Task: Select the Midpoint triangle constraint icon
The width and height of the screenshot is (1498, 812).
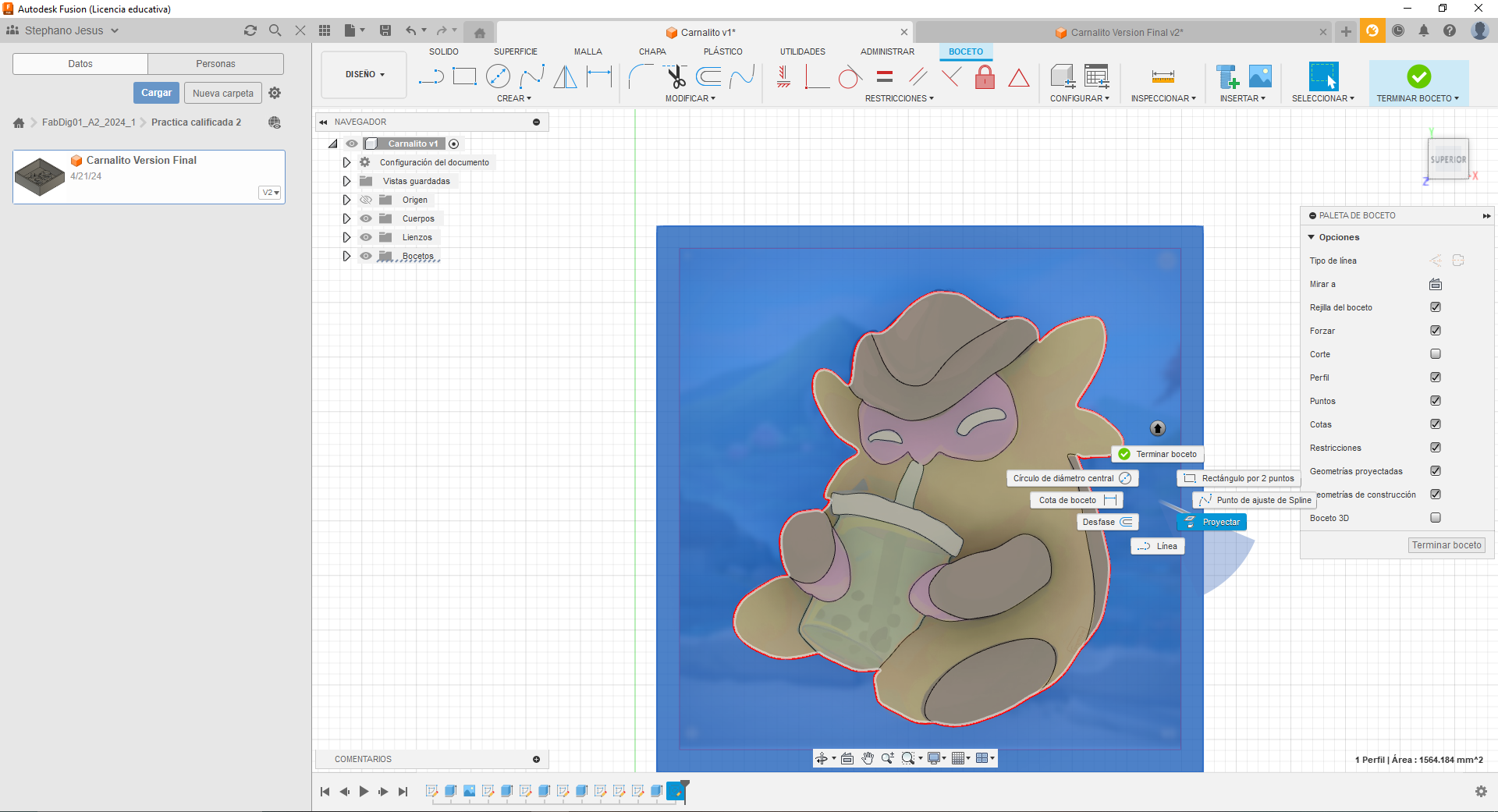Action: pyautogui.click(x=1019, y=77)
